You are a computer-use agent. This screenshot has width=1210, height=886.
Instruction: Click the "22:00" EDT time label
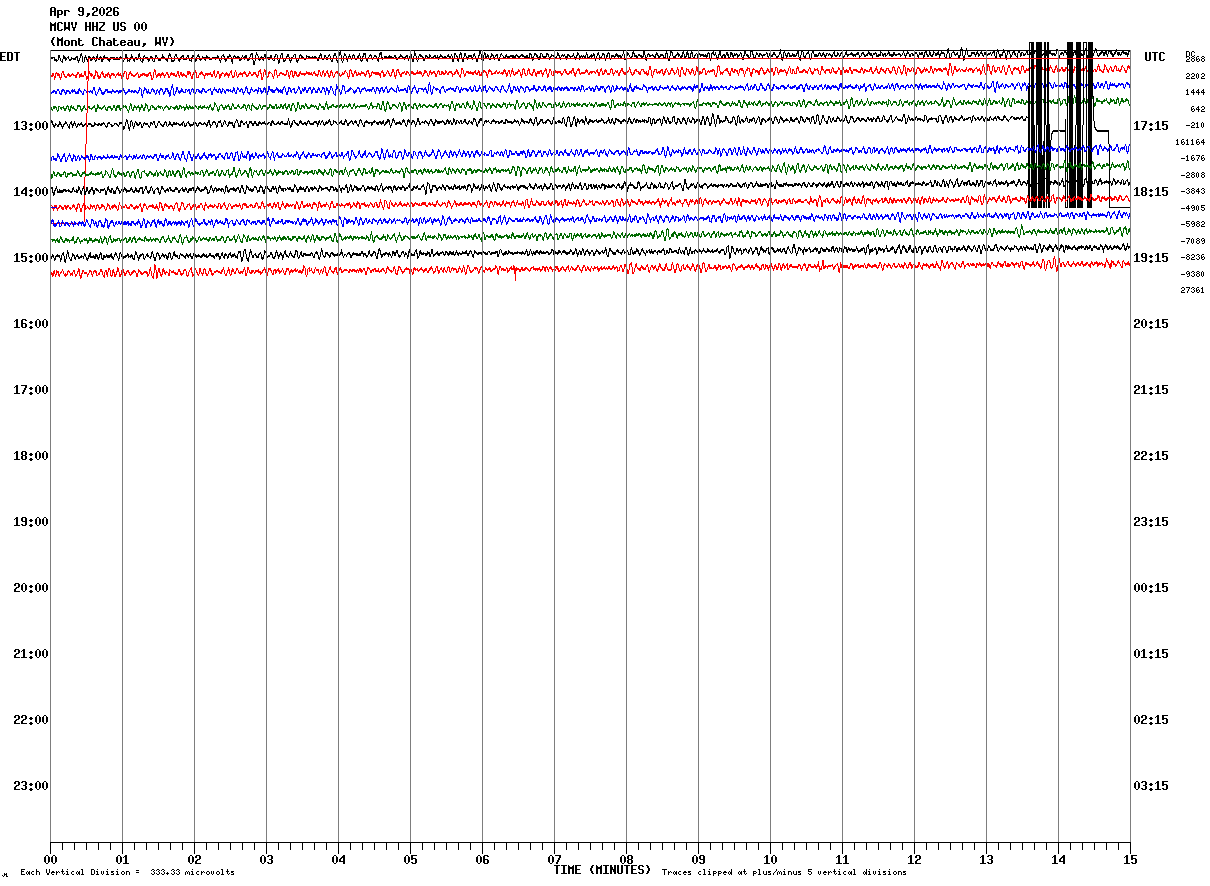coord(31,720)
